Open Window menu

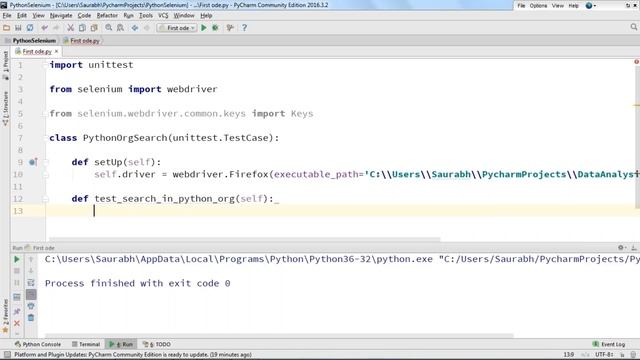[184, 16]
